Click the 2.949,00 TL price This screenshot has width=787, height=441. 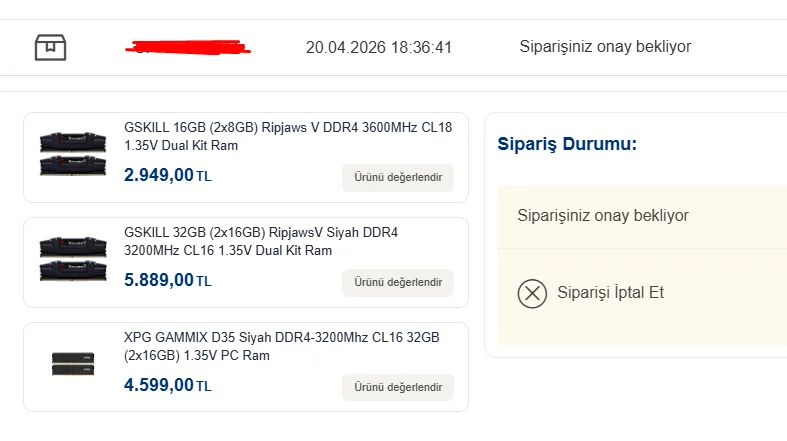(x=167, y=176)
